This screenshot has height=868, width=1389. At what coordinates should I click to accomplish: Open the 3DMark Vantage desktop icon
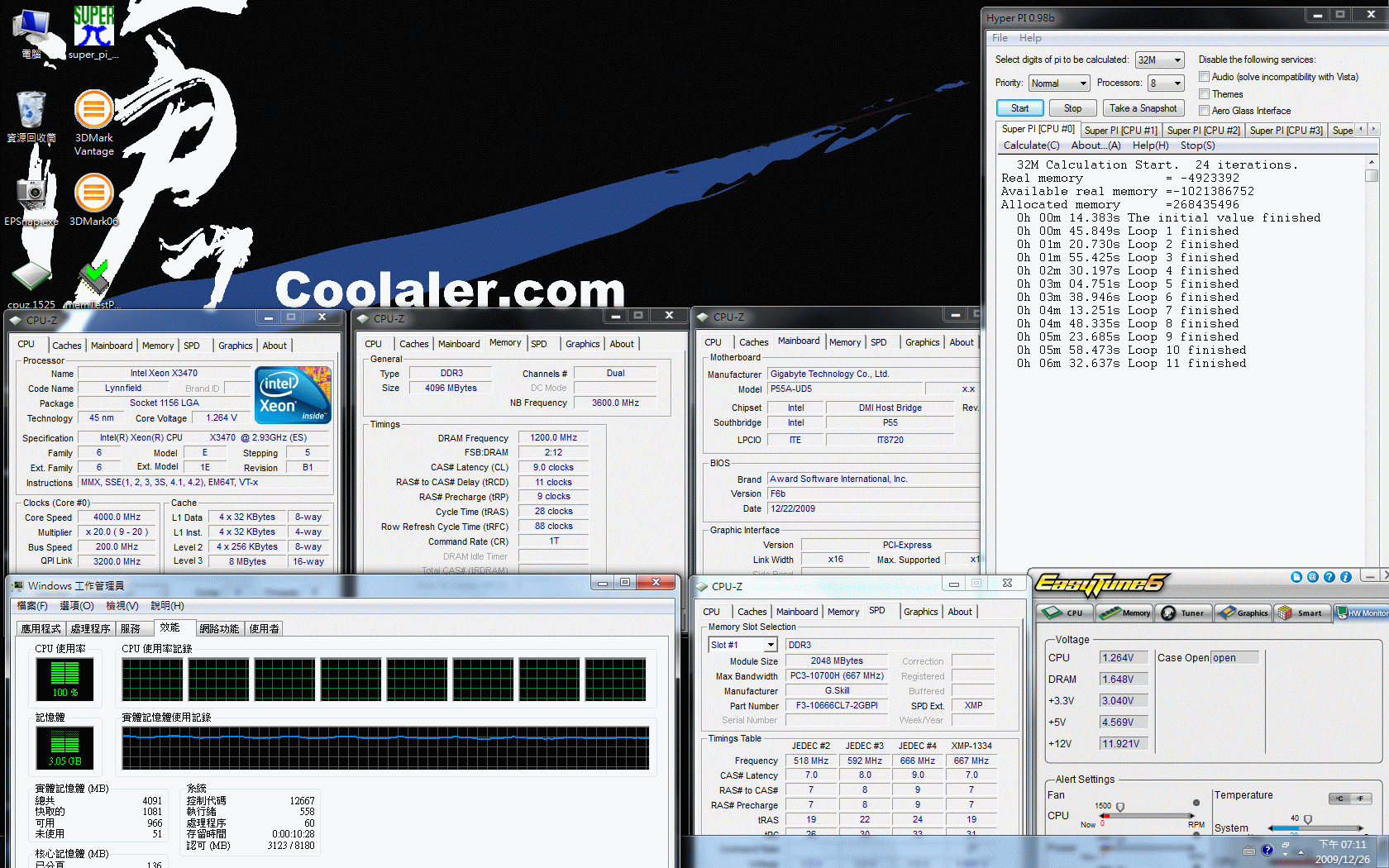coord(93,122)
